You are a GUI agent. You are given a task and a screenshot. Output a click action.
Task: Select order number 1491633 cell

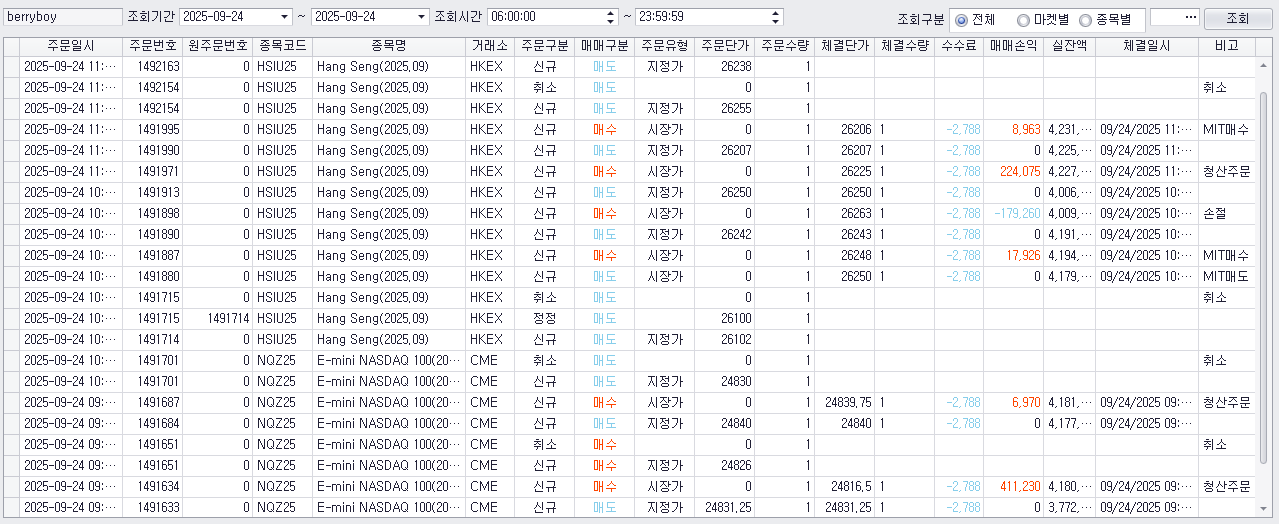(153, 507)
